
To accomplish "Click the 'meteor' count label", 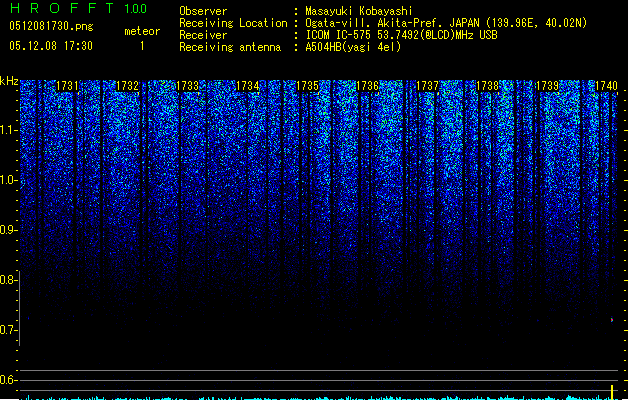I will [142, 31].
